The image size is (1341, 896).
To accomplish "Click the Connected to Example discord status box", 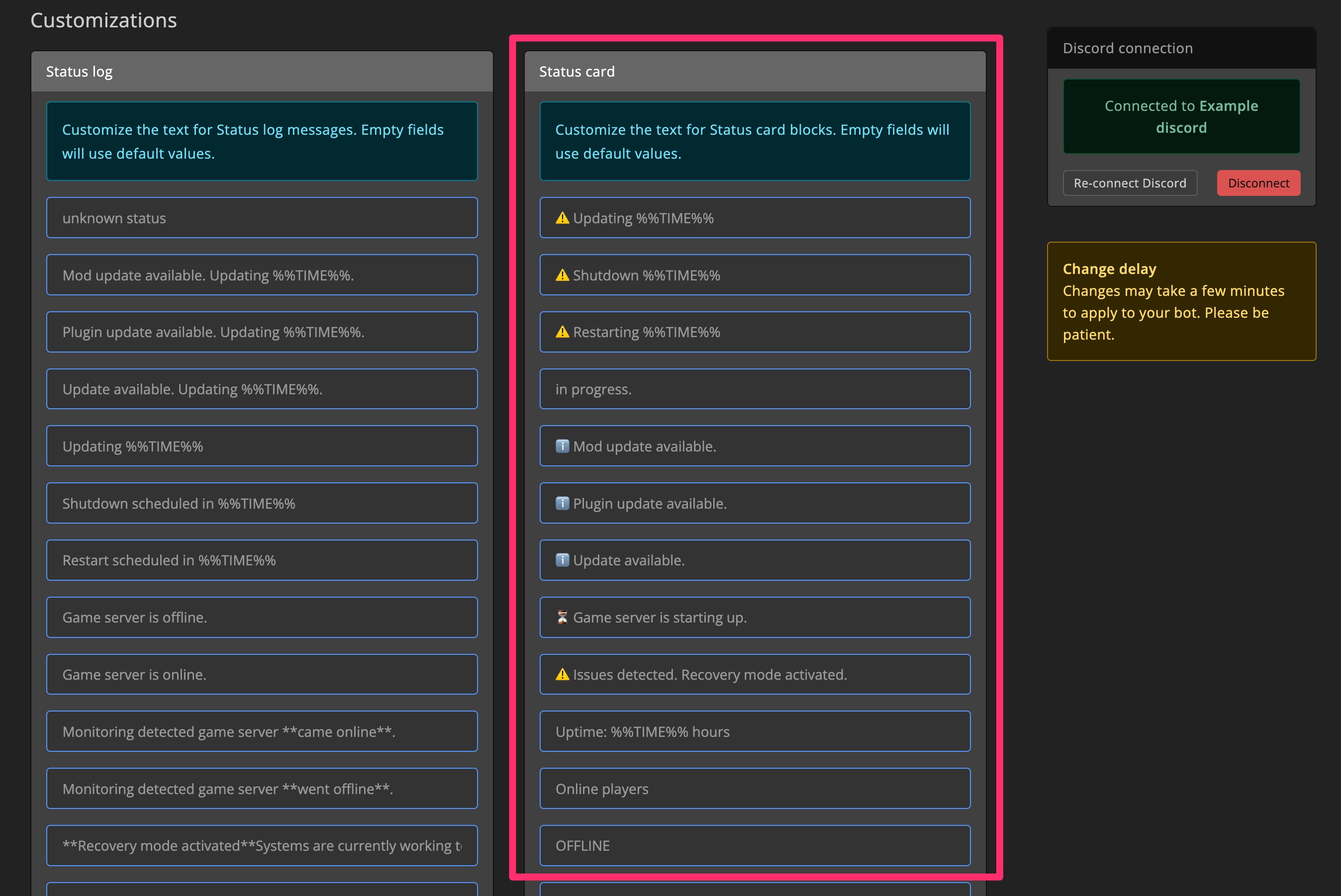I will (x=1181, y=117).
